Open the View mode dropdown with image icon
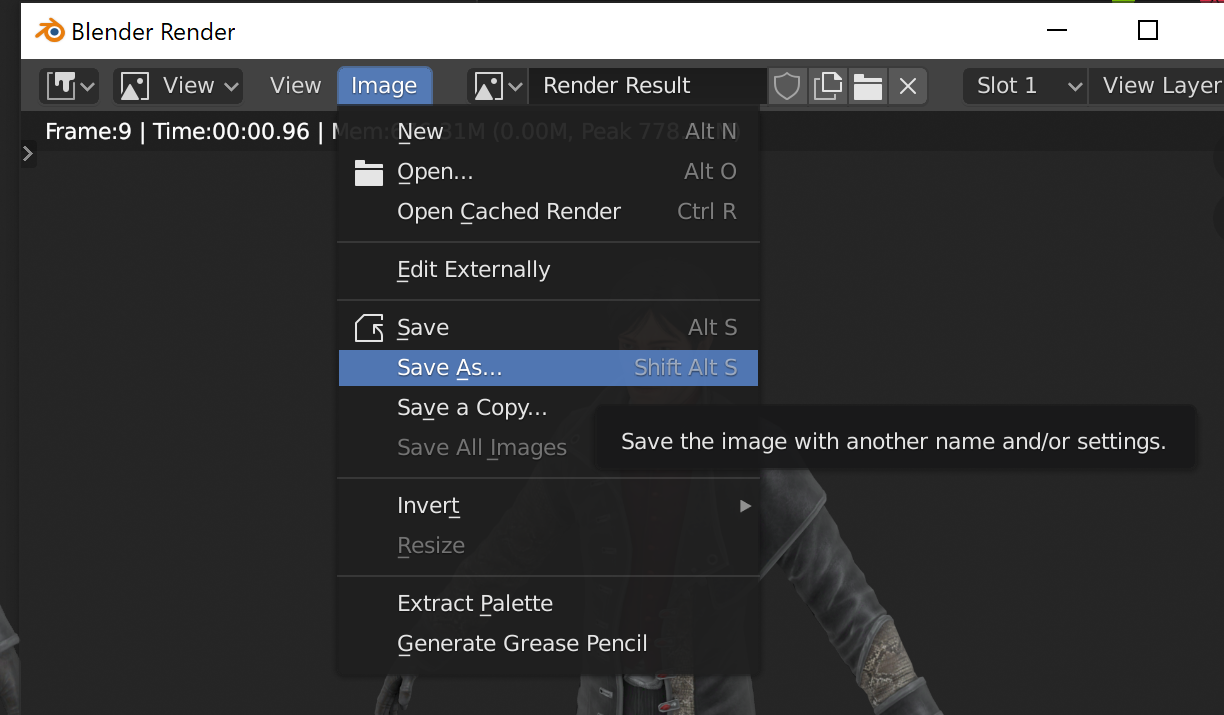Image resolution: width=1224 pixels, height=715 pixels. pos(178,86)
